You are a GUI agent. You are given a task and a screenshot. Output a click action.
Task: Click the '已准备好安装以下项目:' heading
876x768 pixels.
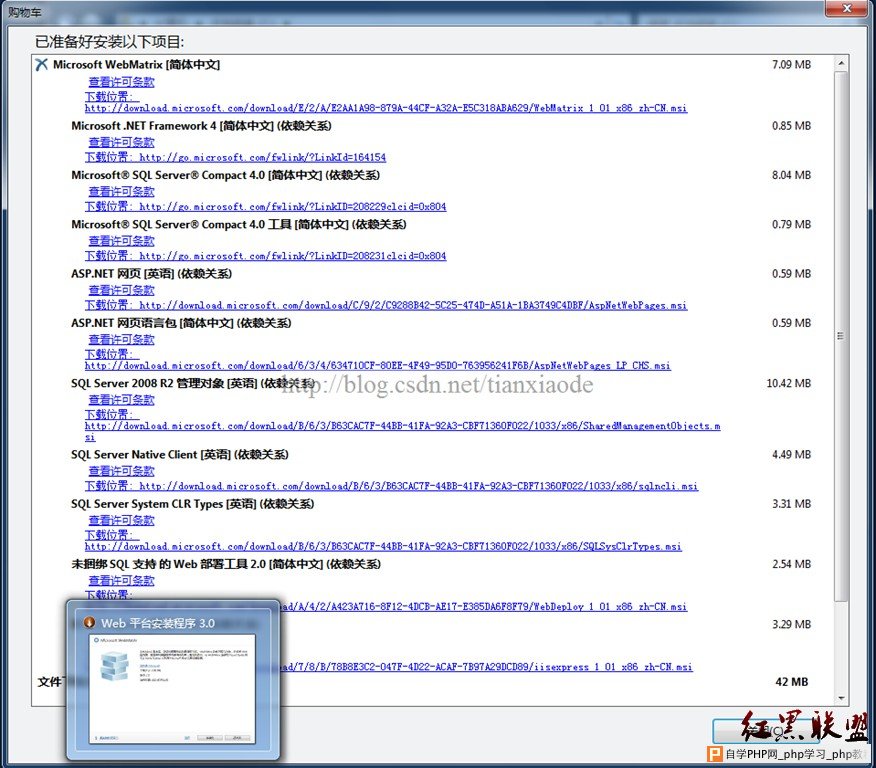(110, 42)
